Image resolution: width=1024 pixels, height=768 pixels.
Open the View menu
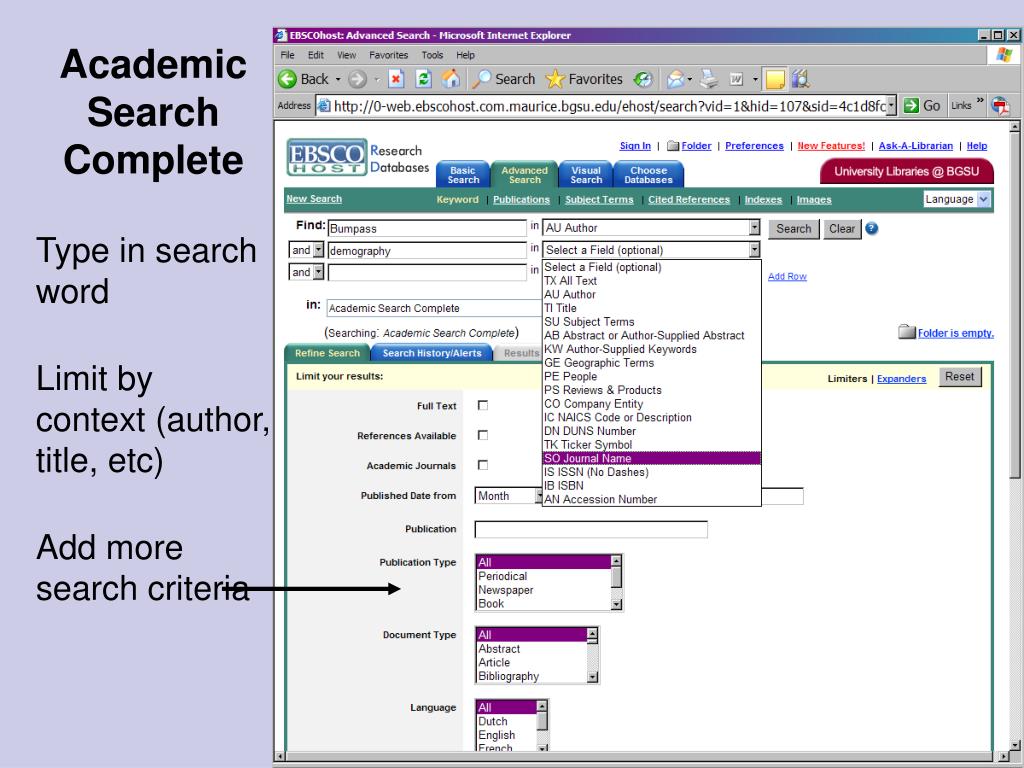(x=347, y=55)
